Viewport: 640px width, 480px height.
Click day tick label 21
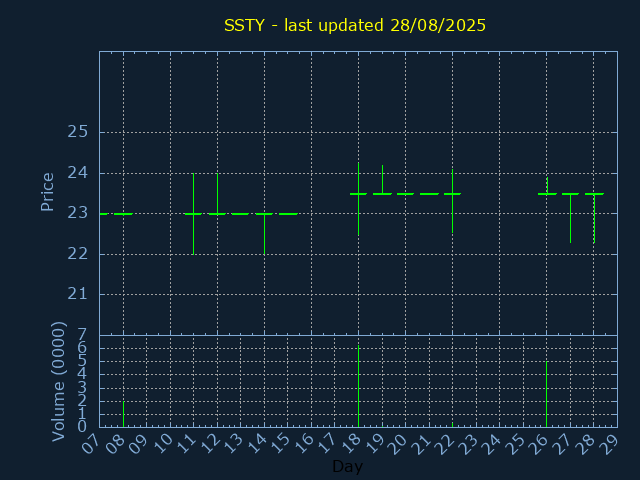pos(422,443)
